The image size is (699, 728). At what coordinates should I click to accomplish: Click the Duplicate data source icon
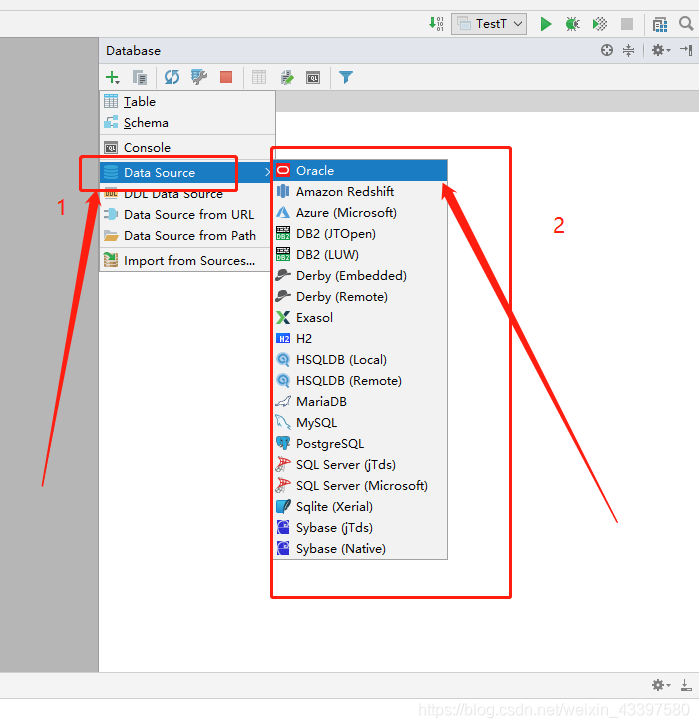click(140, 78)
